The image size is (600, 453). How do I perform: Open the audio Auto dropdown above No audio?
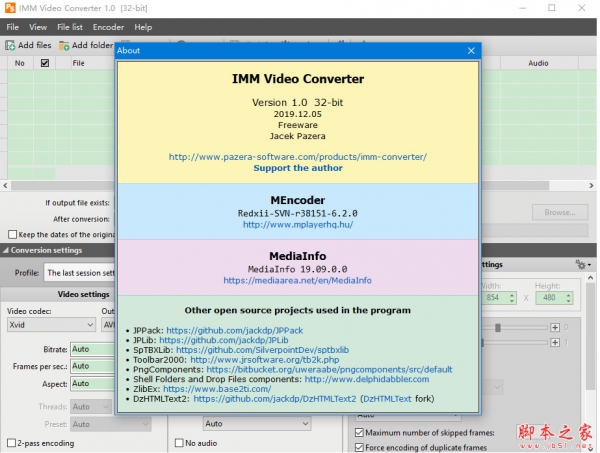click(x=257, y=424)
